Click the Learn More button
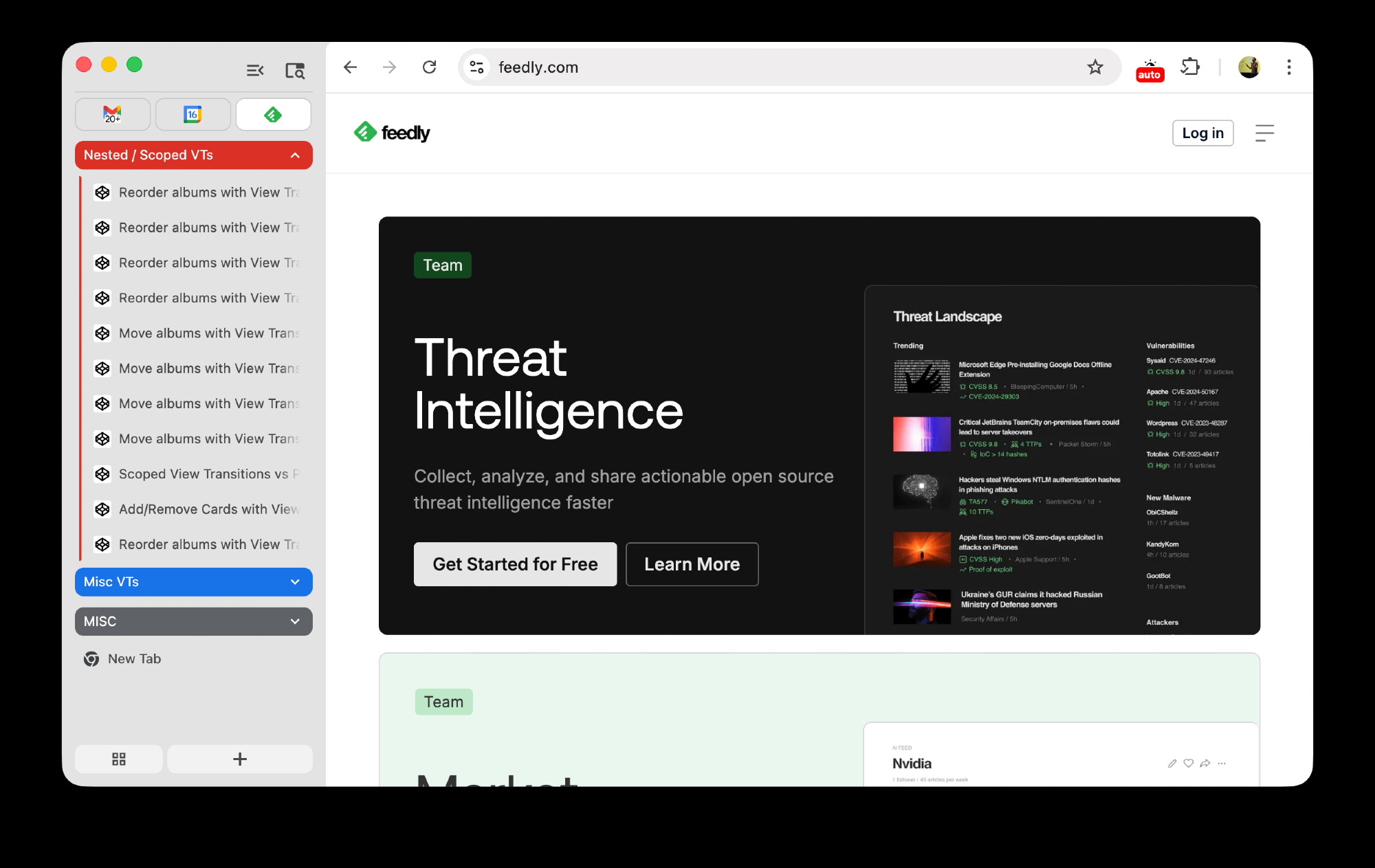This screenshot has height=868, width=1375. (x=692, y=564)
